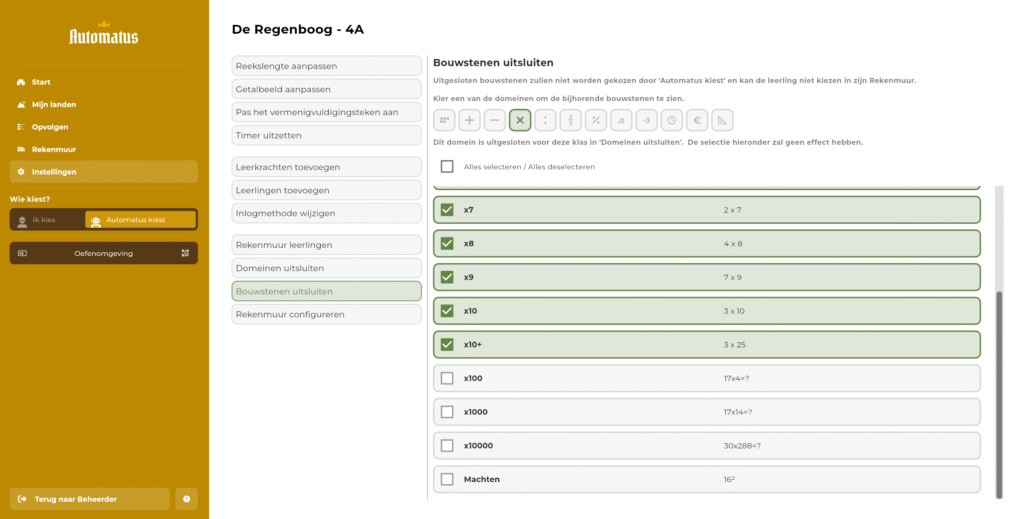This screenshot has height=519, width=1024.
Task: Select the percentage domain icon
Action: click(596, 121)
